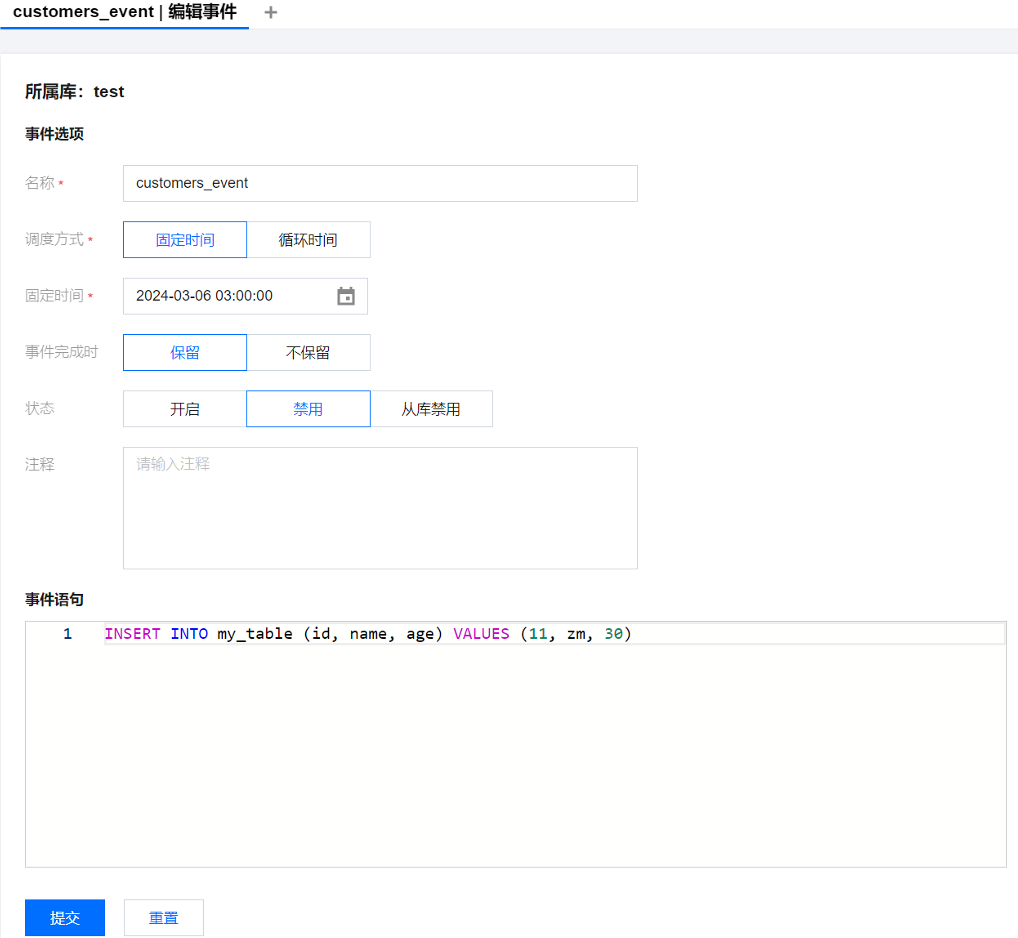Set status to 禁用
The image size is (1018, 938).
(x=308, y=409)
